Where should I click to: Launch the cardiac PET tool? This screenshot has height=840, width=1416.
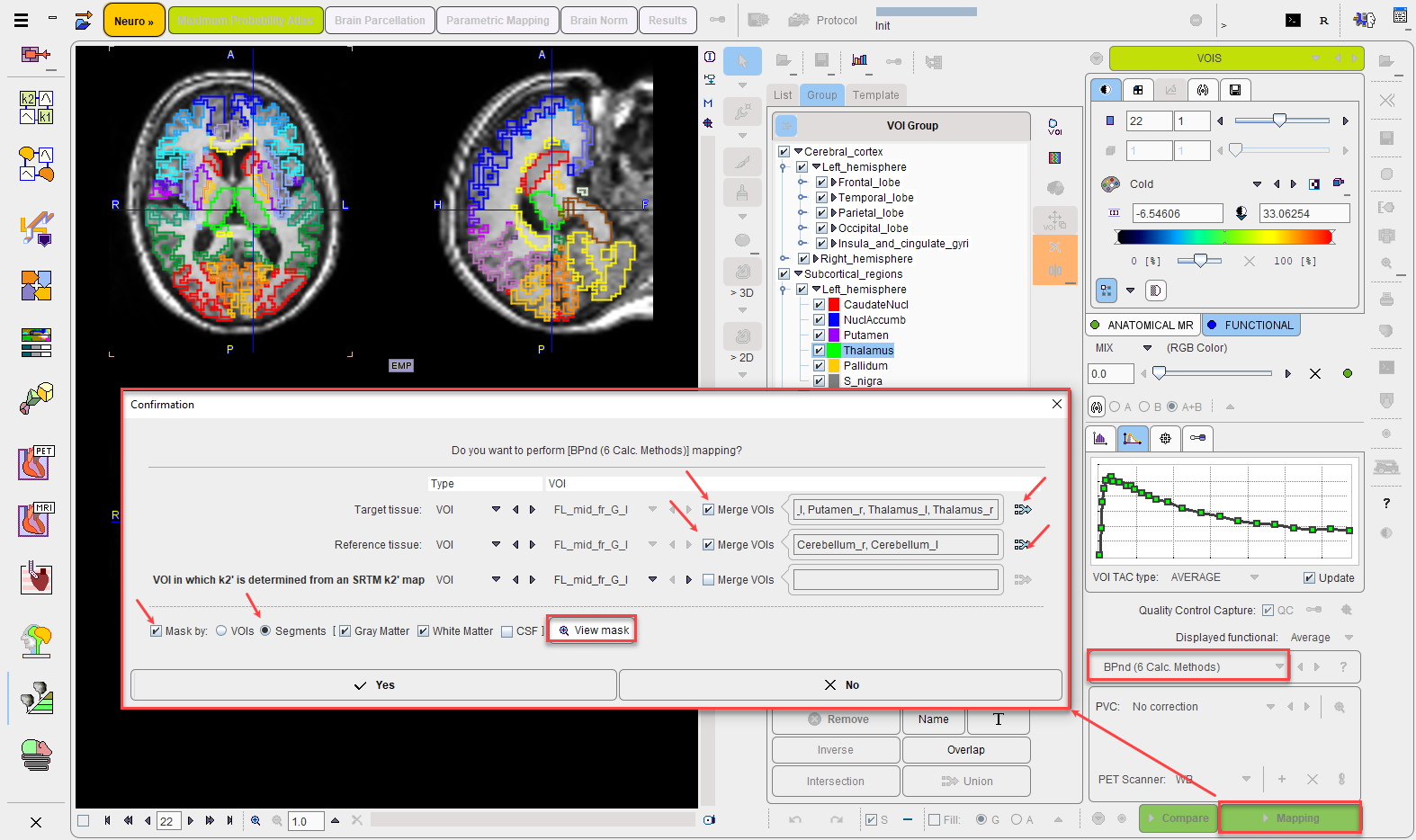click(x=36, y=463)
